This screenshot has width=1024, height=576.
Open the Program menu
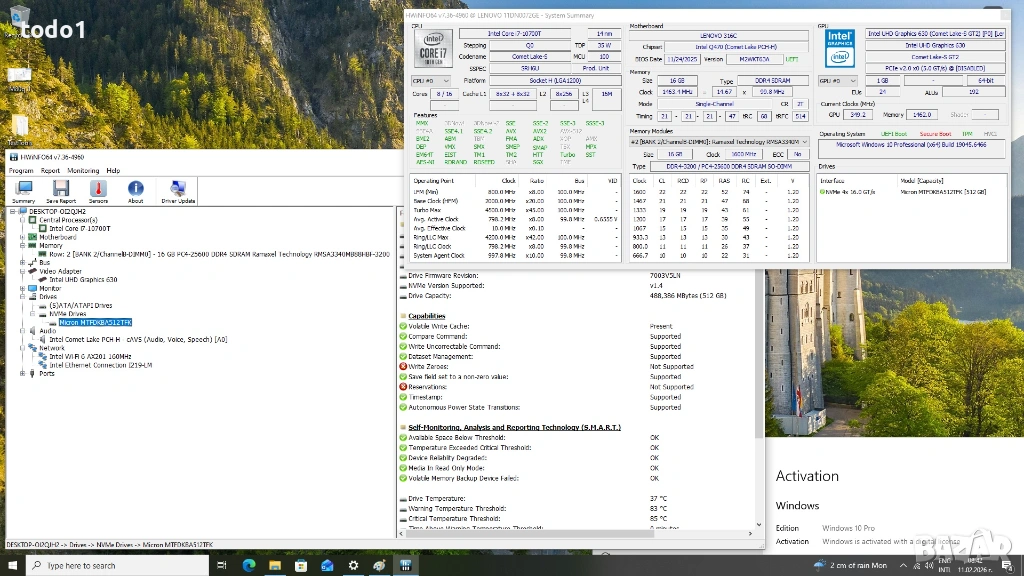(x=21, y=171)
